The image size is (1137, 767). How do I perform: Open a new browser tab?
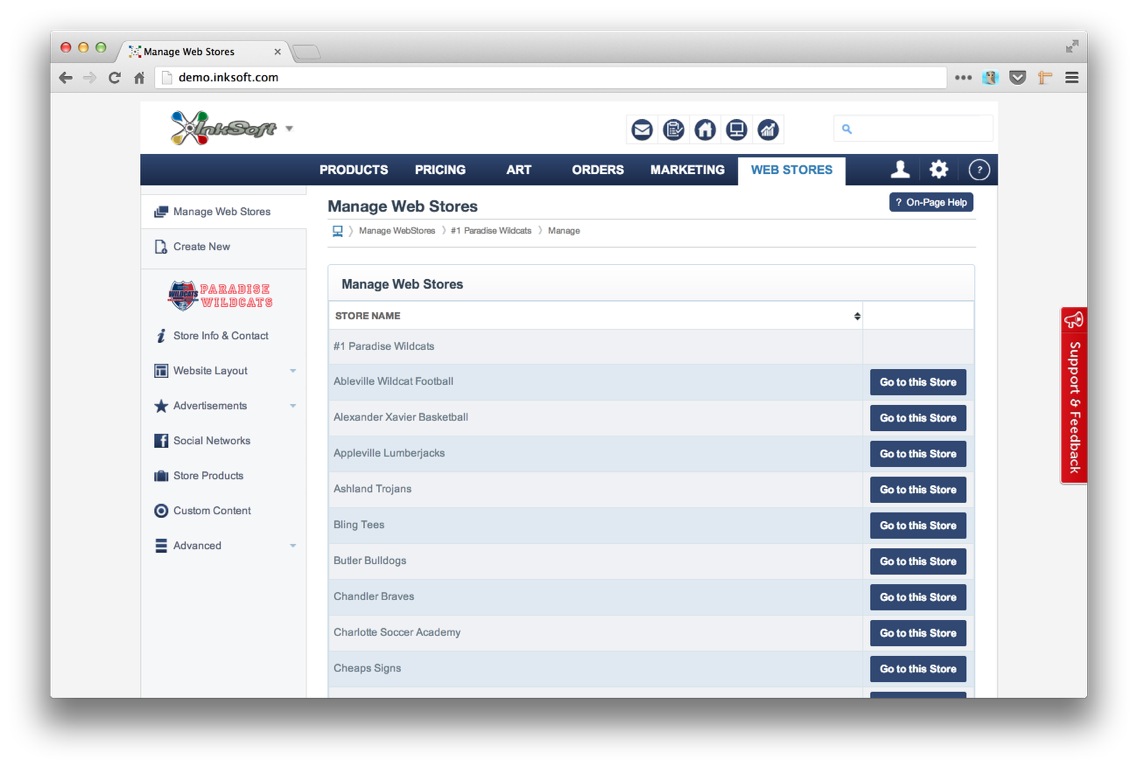306,51
